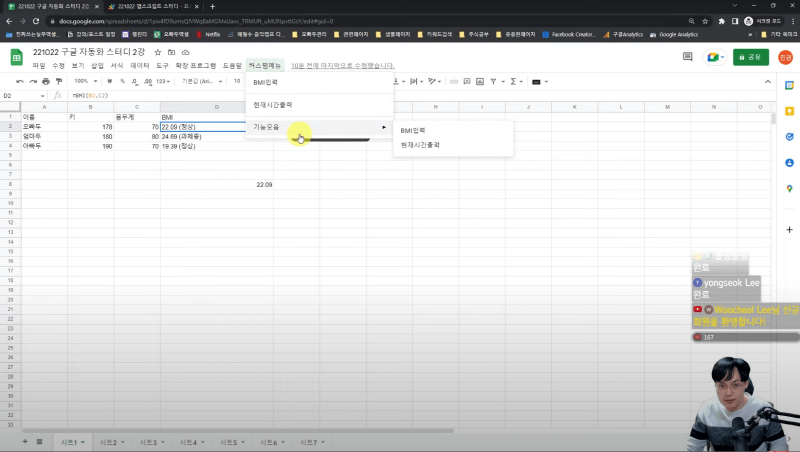
Task: Print the spreadsheet
Action: 46,82
